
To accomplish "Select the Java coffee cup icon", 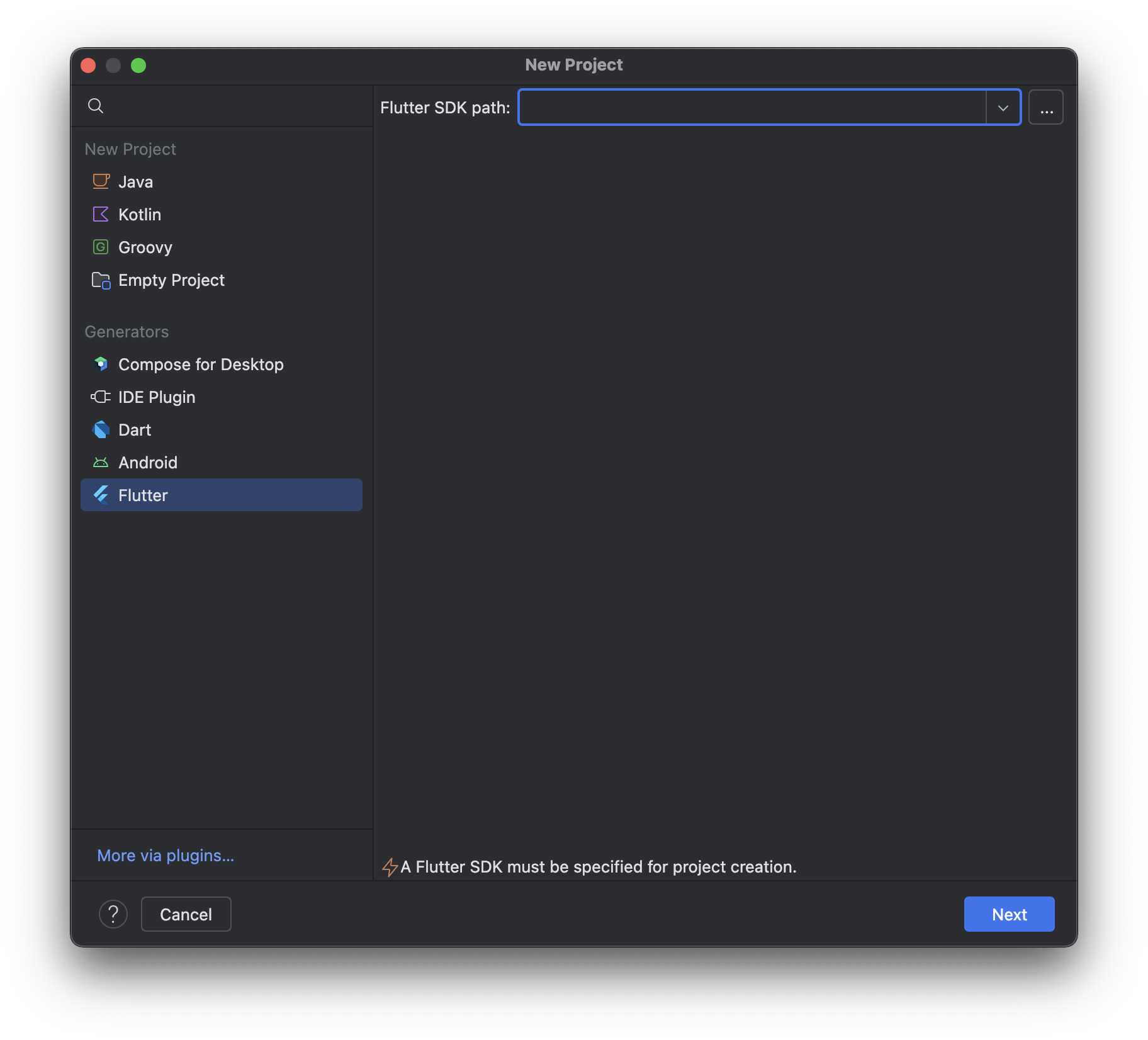I will click(101, 181).
